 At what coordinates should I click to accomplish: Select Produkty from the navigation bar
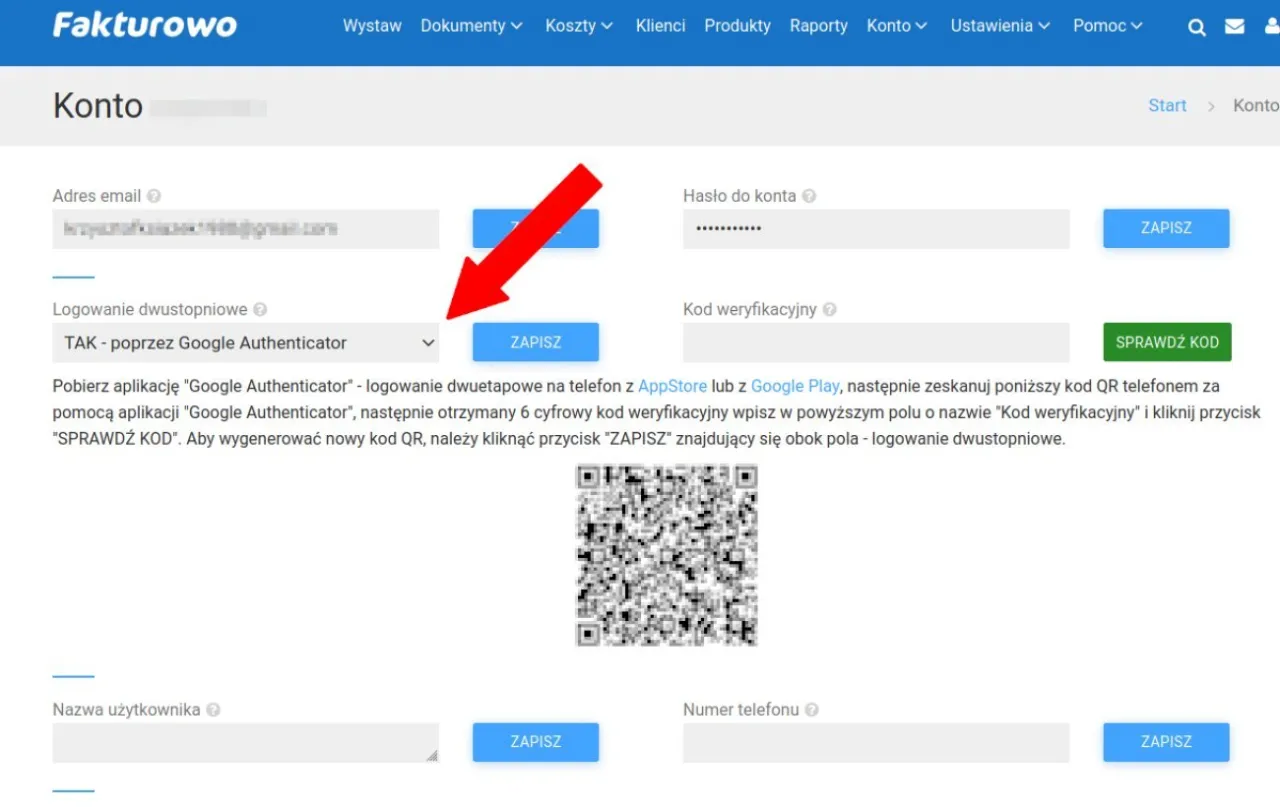(737, 26)
